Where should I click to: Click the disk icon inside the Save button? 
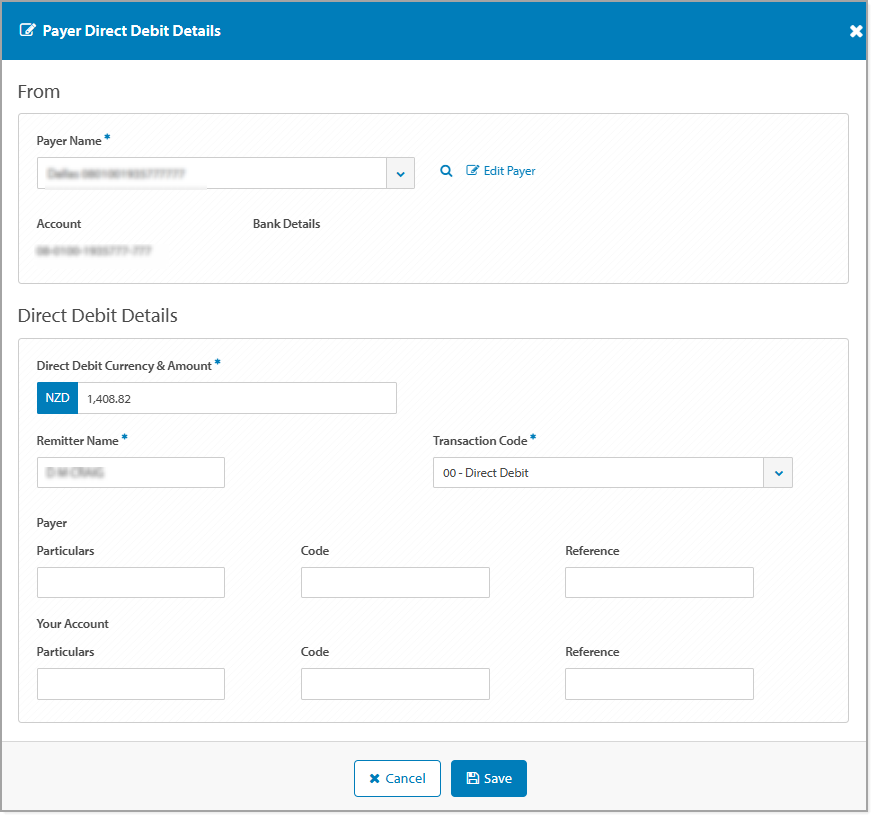471,778
